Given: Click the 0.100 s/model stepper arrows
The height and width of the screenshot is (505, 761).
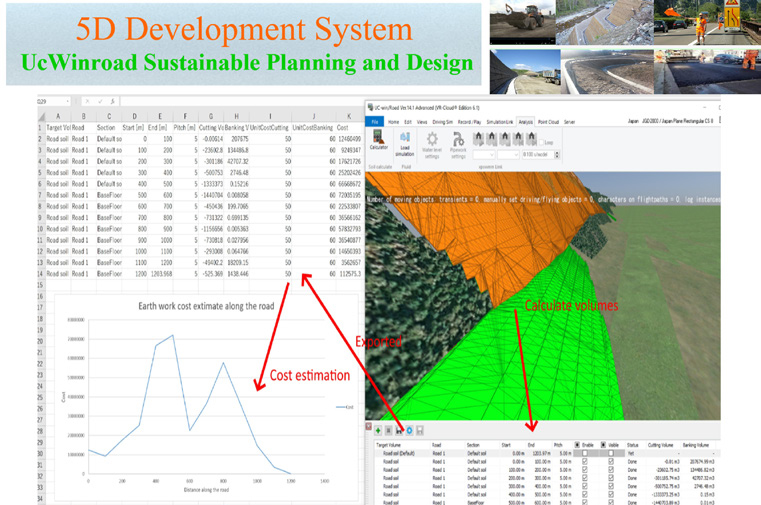Looking at the screenshot, I should tap(557, 155).
